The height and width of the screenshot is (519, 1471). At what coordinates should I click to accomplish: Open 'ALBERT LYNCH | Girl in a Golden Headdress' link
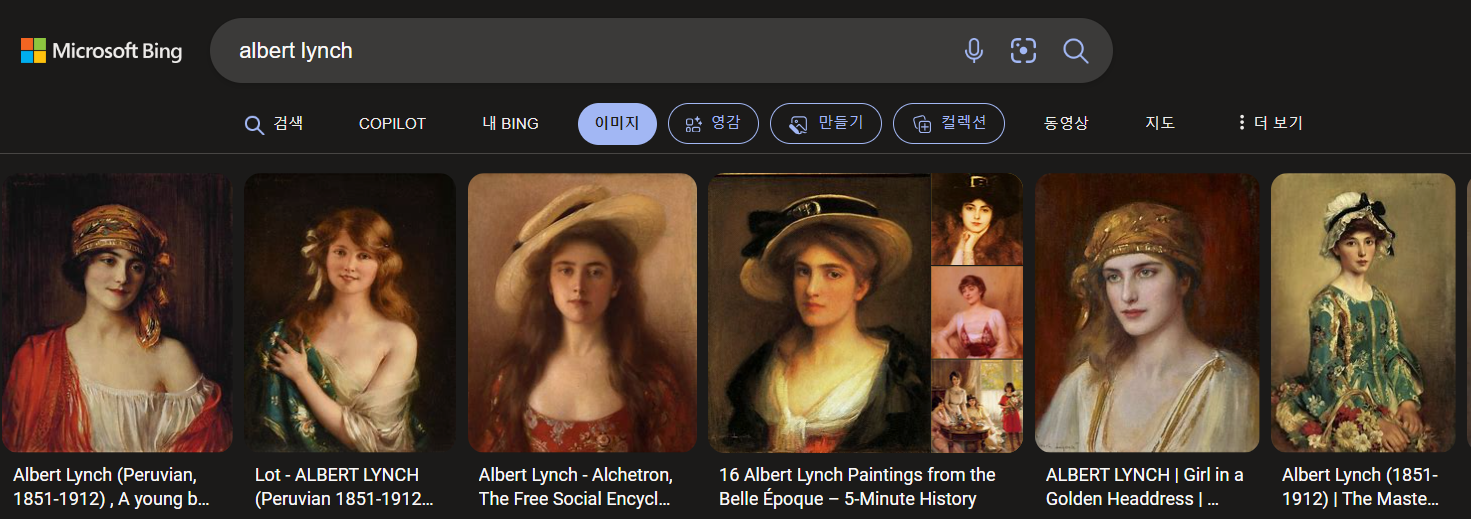(1145, 487)
